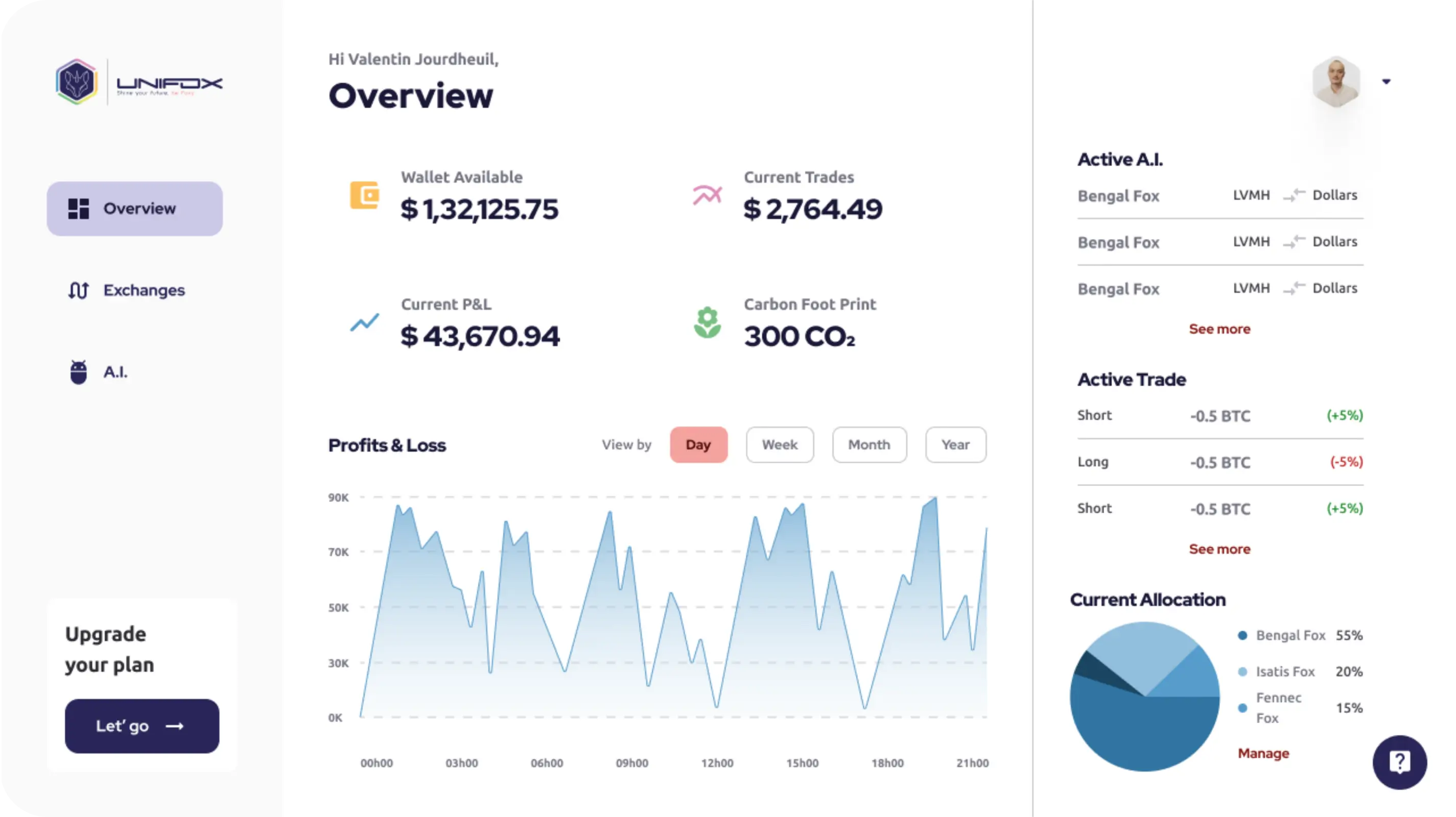This screenshot has height=817, width=1456.
Task: Click the arrow icon in Let' go button
Action: 175,726
